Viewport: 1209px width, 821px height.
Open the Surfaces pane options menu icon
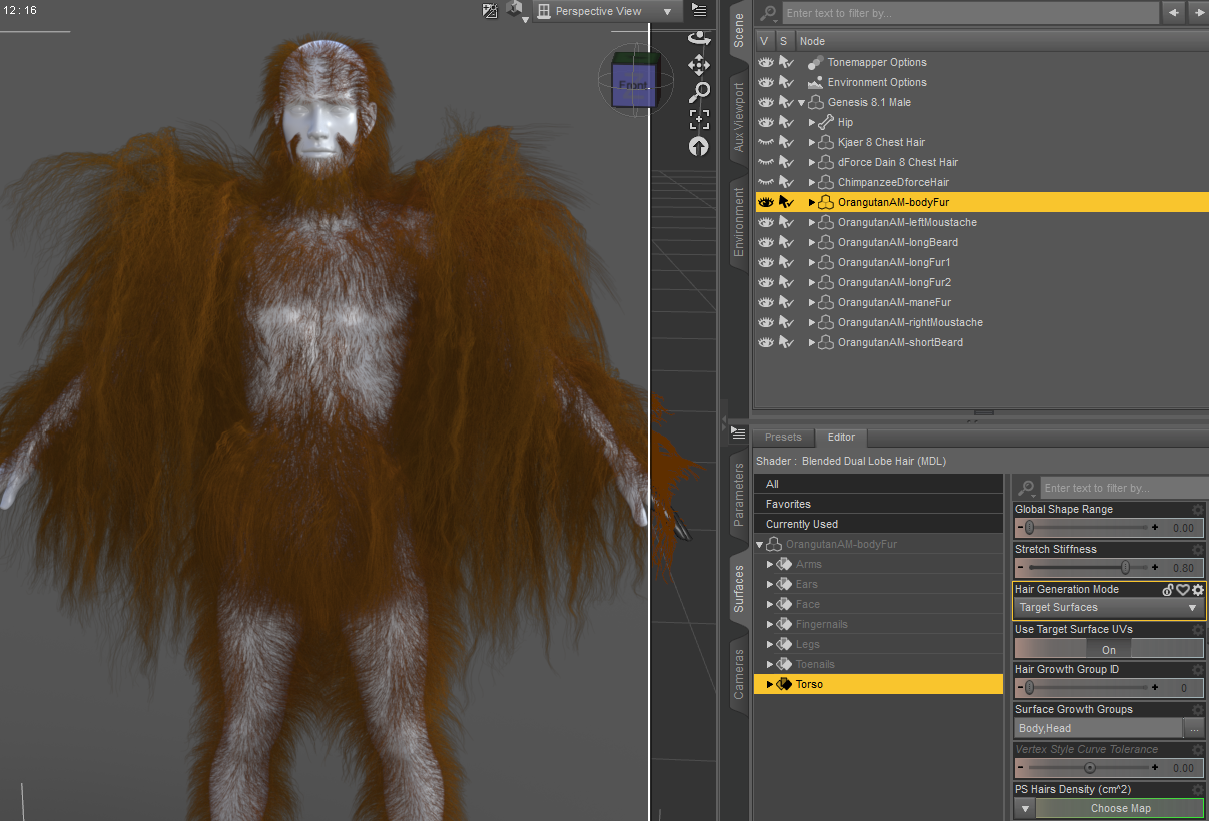[739, 433]
